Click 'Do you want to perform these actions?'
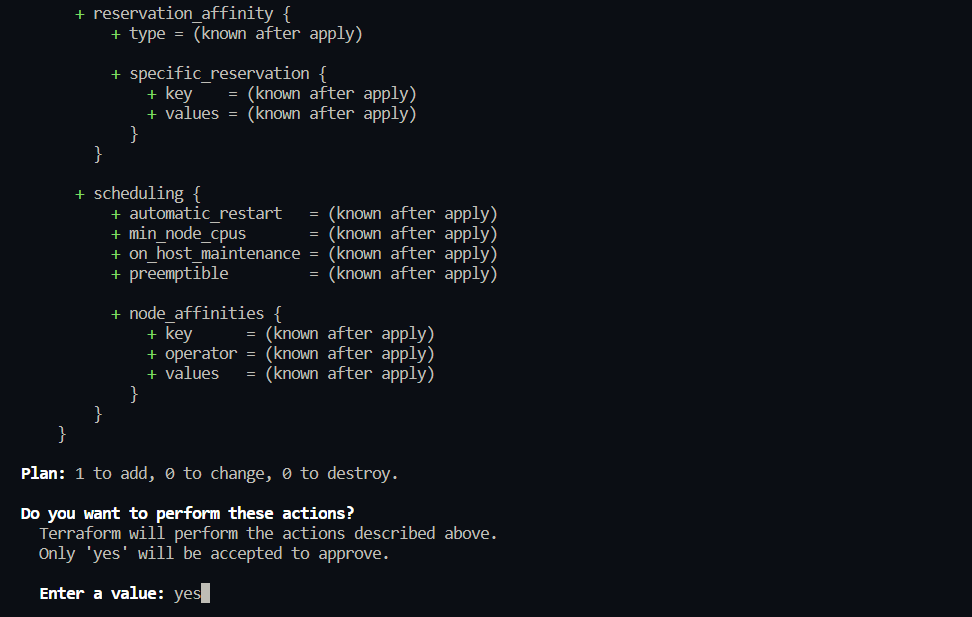Screen dimensions: 972x617 (x=187, y=513)
